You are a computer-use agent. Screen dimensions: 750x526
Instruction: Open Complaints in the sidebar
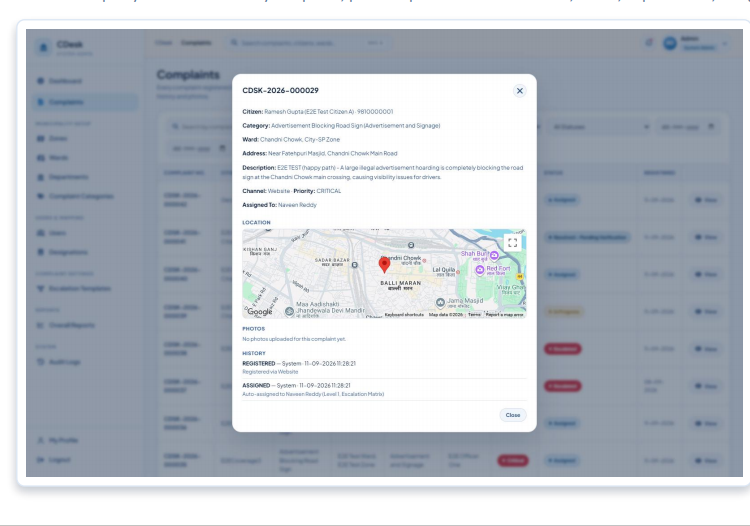[86, 102]
